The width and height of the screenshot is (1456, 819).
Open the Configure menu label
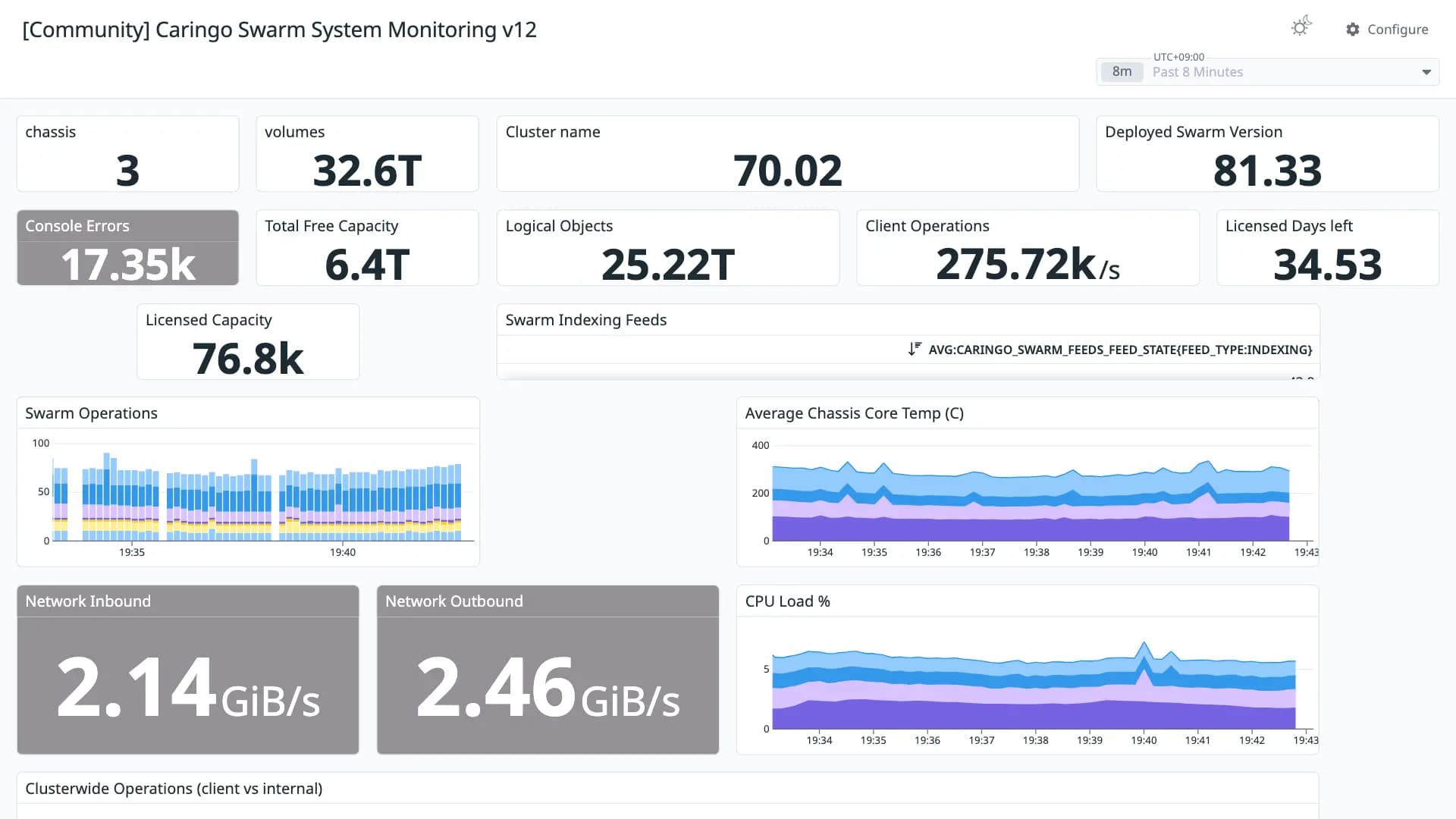1398,30
